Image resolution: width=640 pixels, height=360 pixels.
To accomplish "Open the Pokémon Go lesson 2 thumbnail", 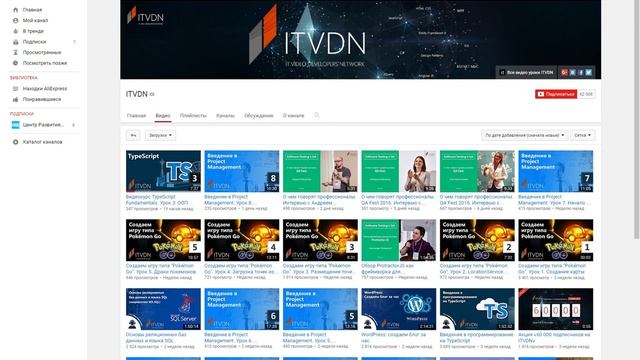I will tap(477, 240).
